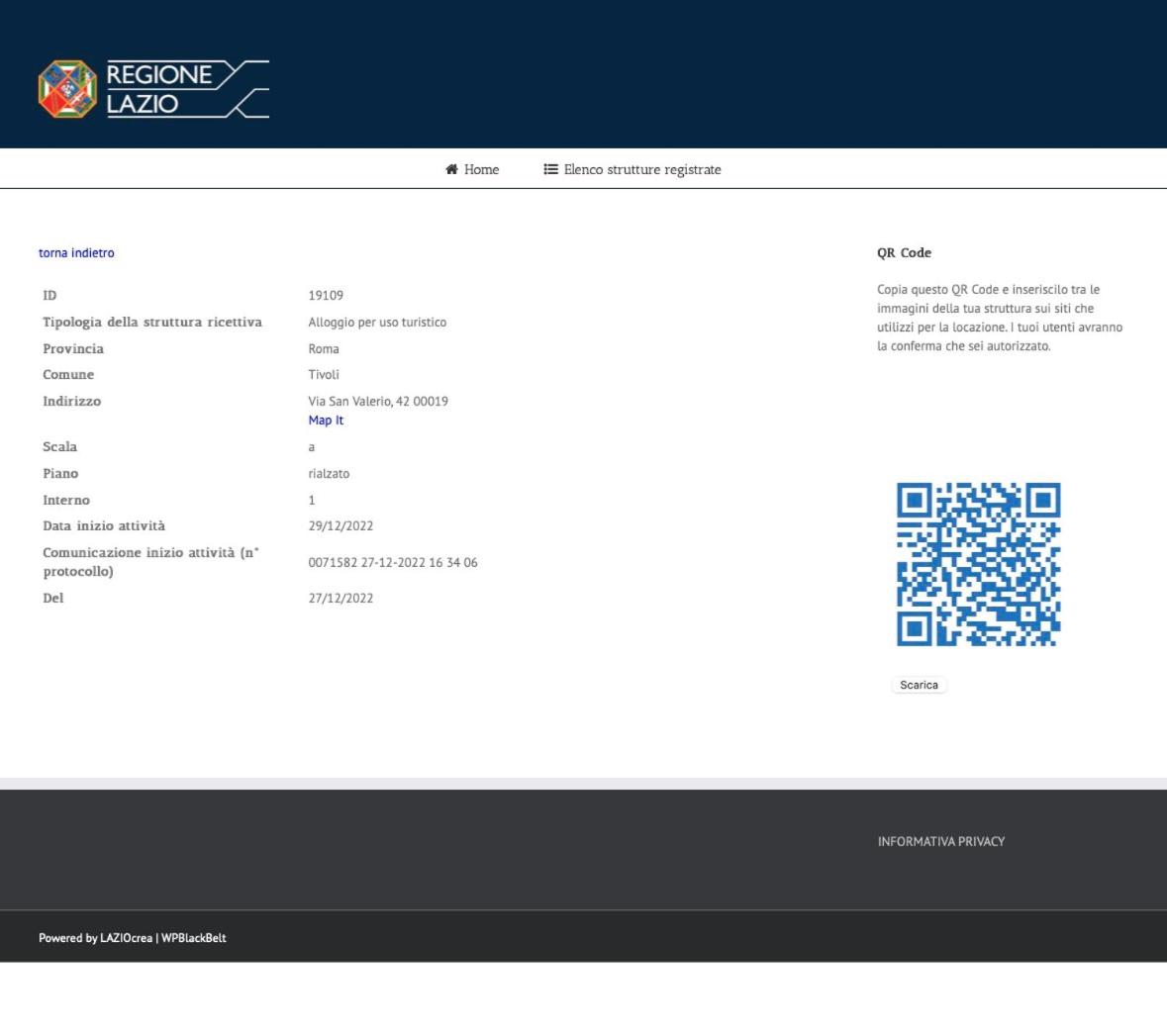Open the Home menu item
Image resolution: width=1167 pixels, height=1036 pixels.
(472, 169)
